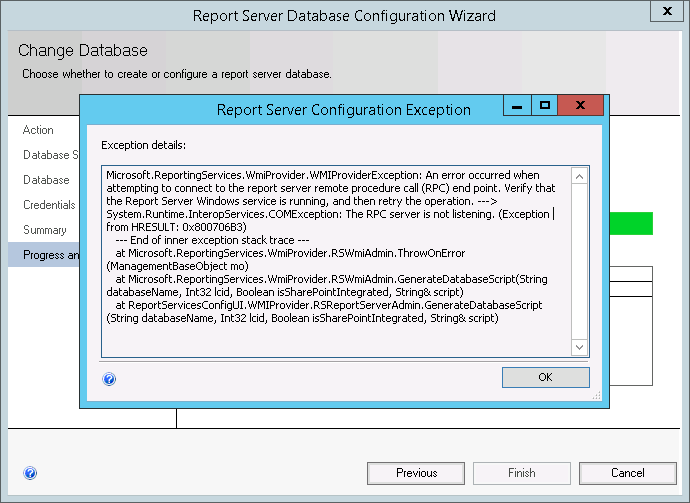Click scroll down arrow in exception details
The height and width of the screenshot is (503, 690).
tap(580, 347)
